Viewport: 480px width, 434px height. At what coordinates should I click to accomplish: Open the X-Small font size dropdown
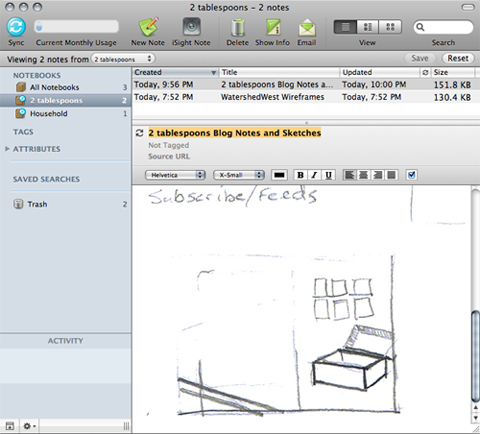(x=239, y=175)
